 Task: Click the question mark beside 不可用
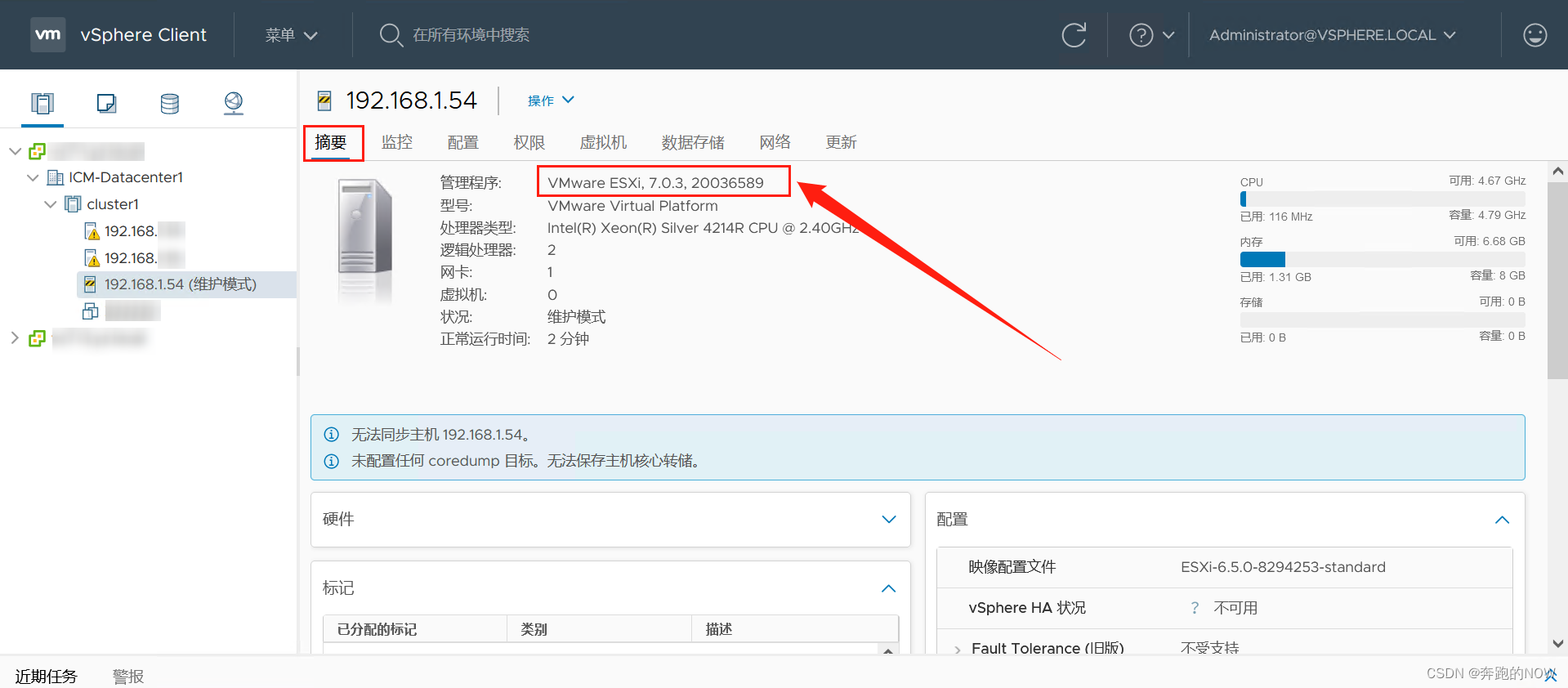[x=1195, y=608]
